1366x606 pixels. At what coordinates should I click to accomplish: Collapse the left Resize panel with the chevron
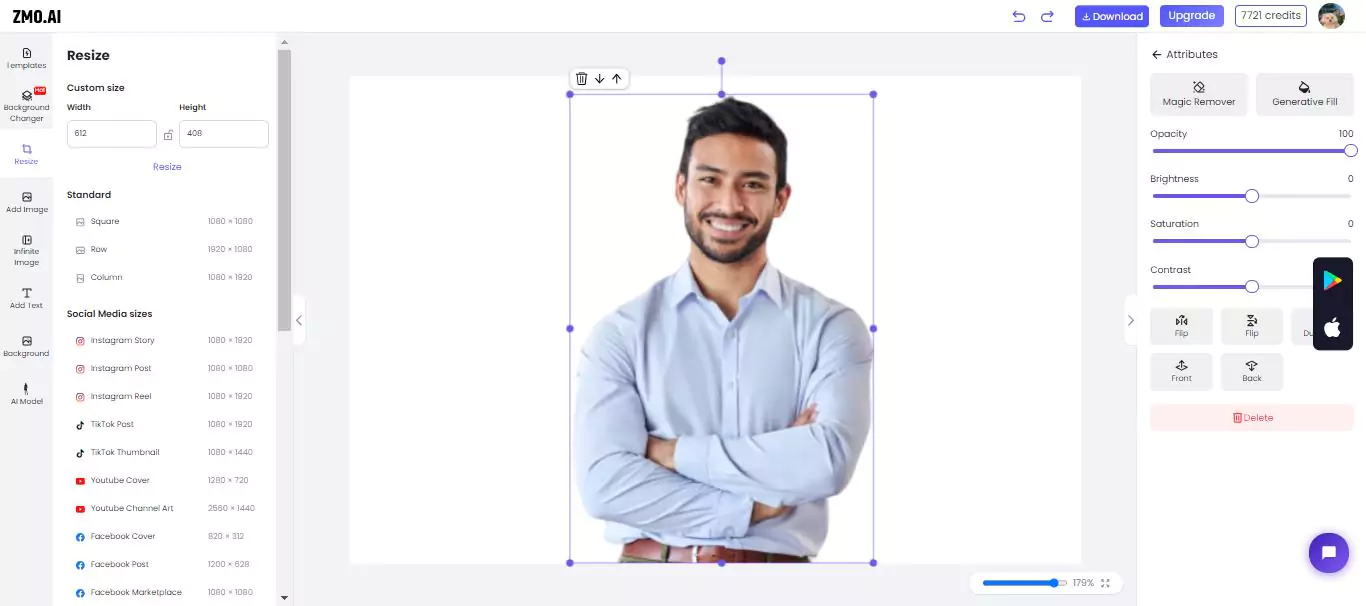point(298,321)
